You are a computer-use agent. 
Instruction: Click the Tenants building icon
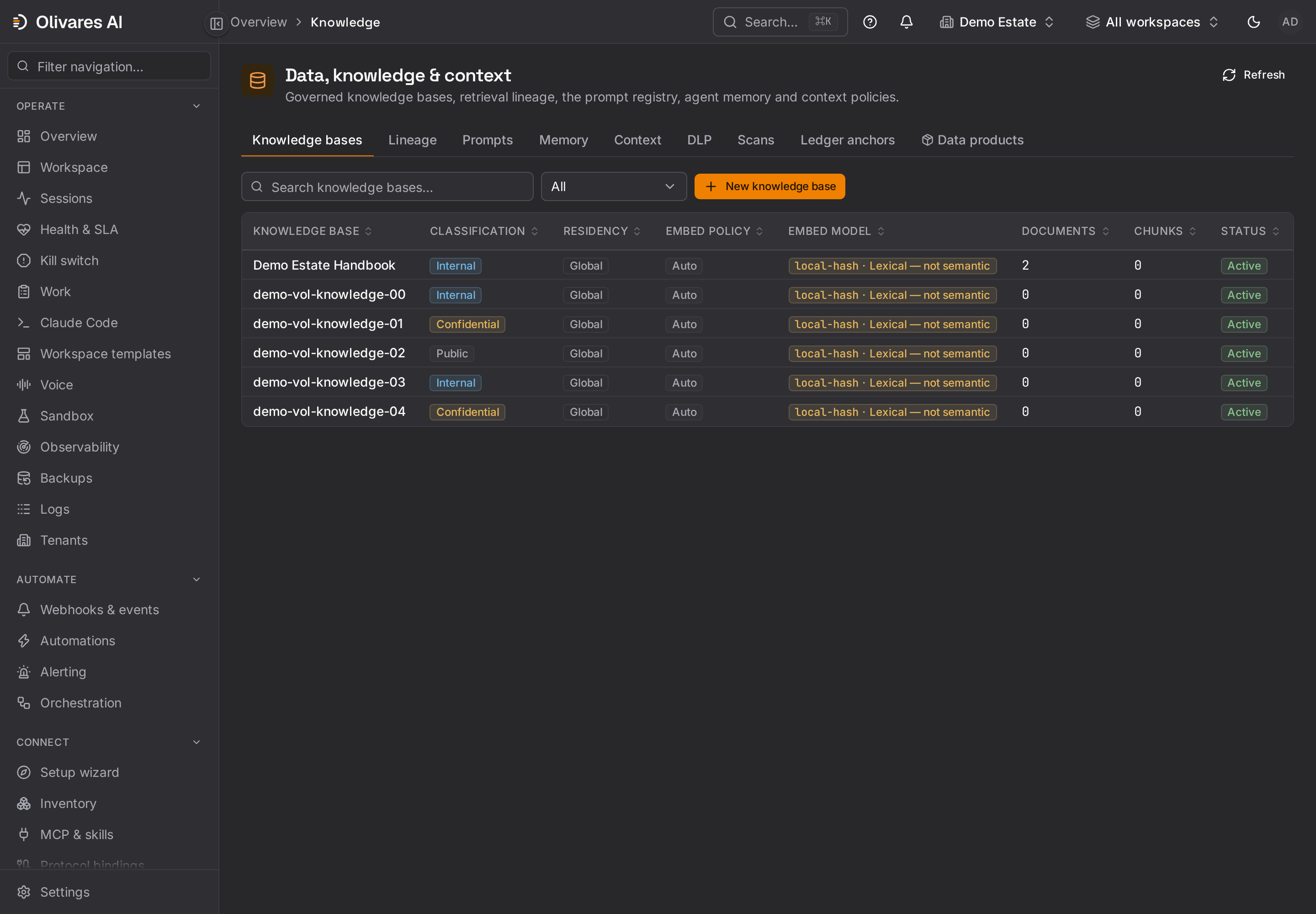[x=23, y=540]
